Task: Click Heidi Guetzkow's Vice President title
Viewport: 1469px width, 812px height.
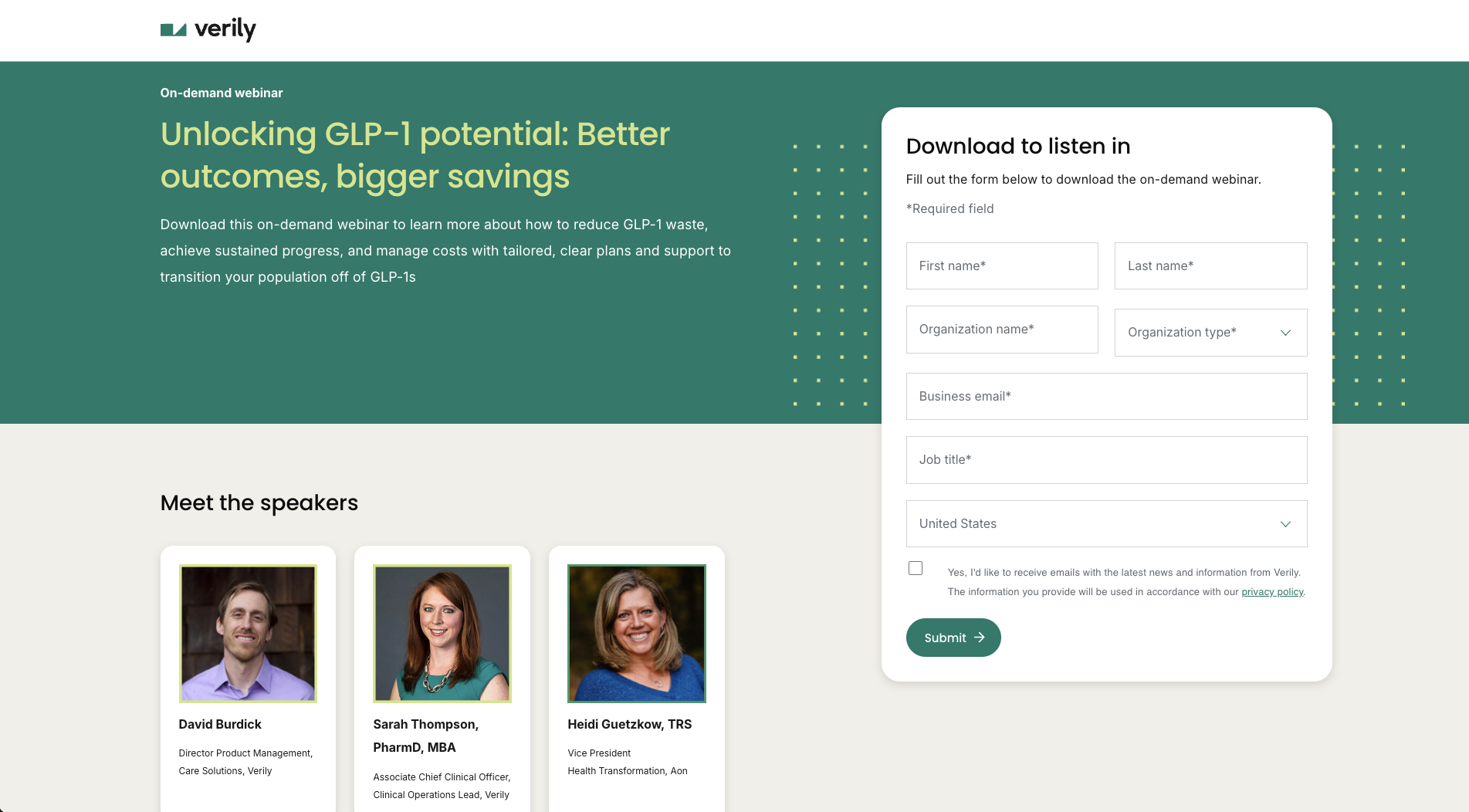Action: point(628,762)
